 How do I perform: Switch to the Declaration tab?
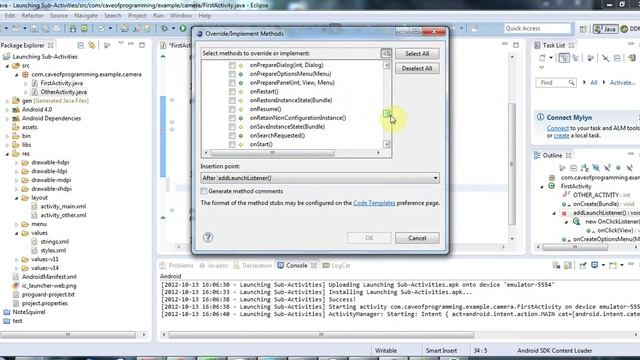pos(253,265)
